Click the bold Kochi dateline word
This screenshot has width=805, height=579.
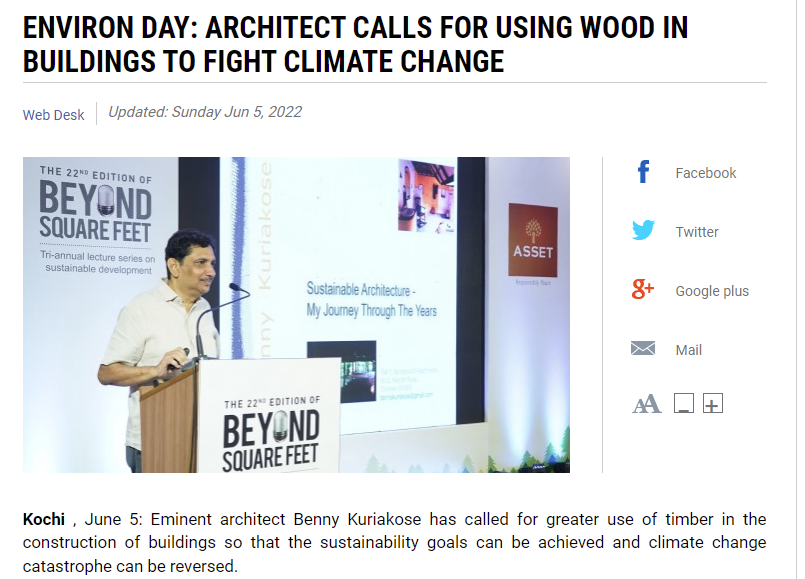[44, 519]
